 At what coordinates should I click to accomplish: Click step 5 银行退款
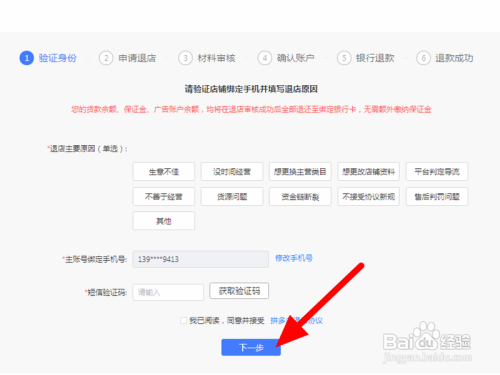(x=366, y=58)
